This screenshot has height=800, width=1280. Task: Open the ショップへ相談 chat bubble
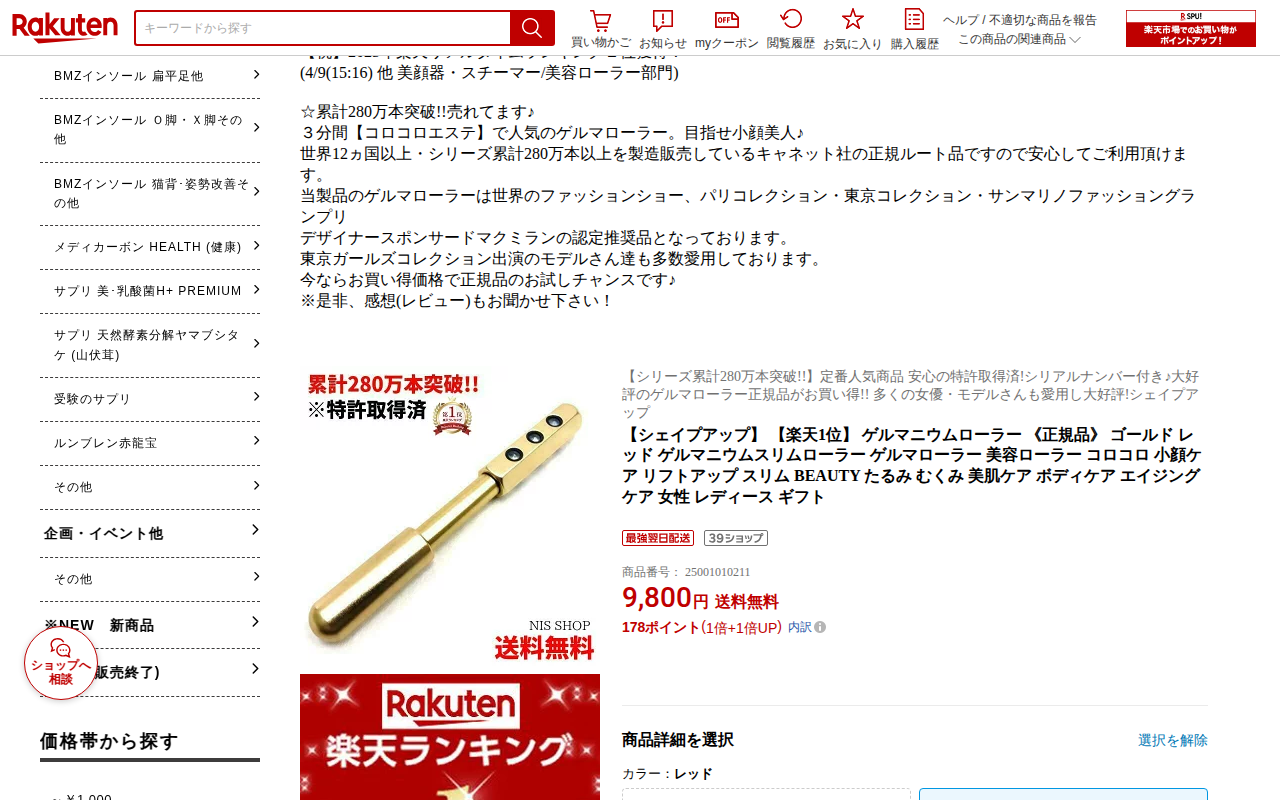pyautogui.click(x=61, y=663)
